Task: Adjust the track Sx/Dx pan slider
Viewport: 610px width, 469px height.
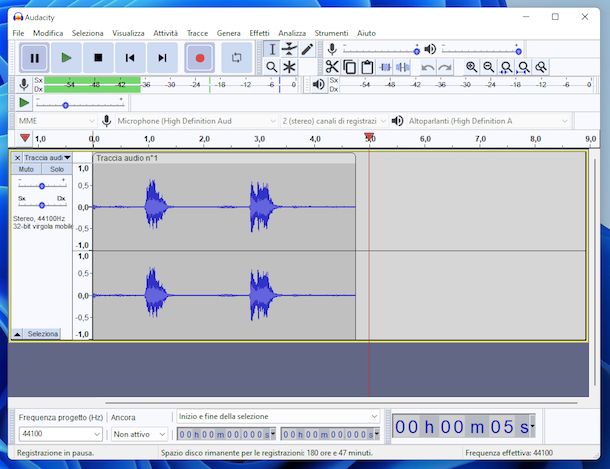Action: point(42,204)
